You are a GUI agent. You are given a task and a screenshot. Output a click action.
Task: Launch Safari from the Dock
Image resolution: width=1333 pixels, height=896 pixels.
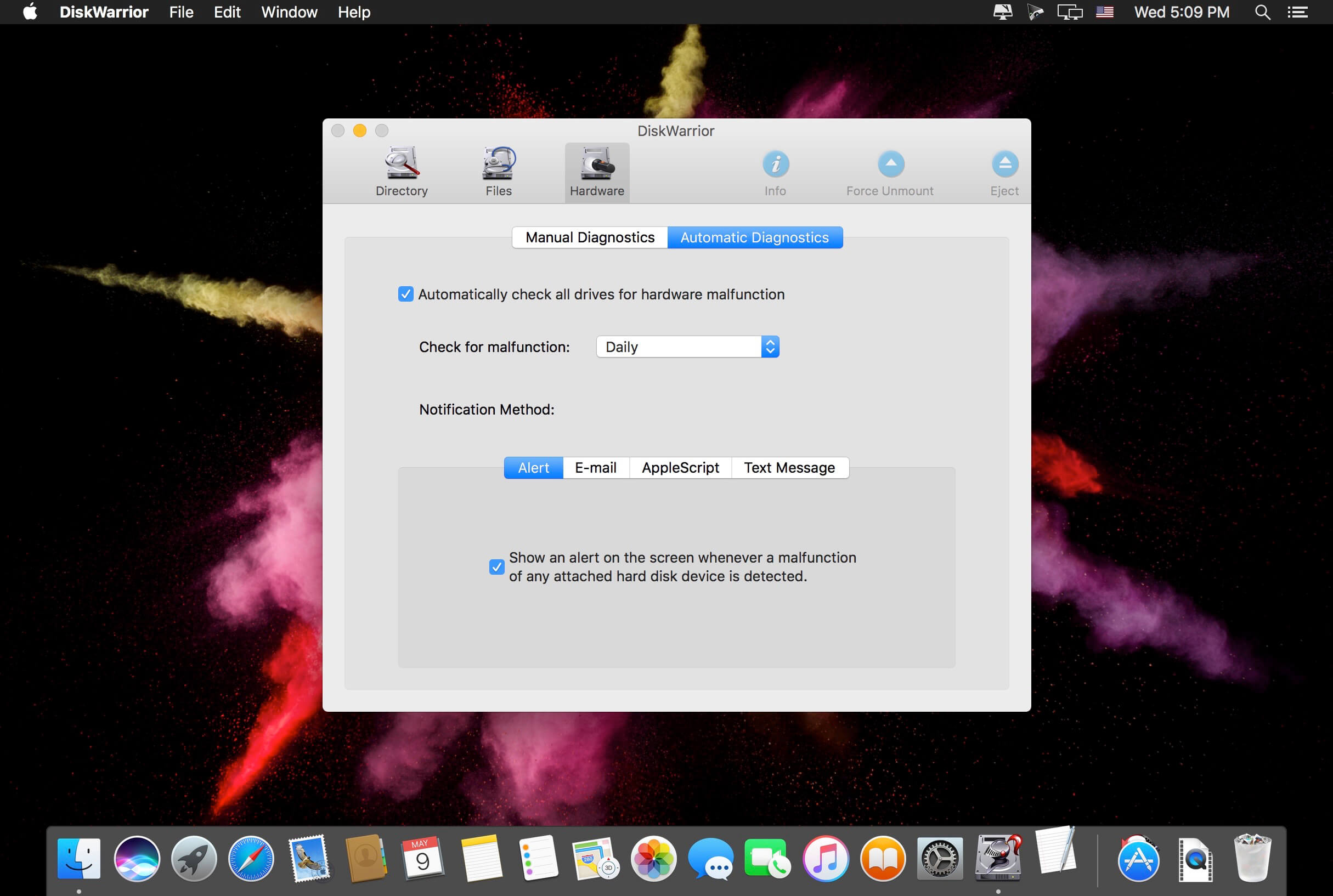[250, 858]
